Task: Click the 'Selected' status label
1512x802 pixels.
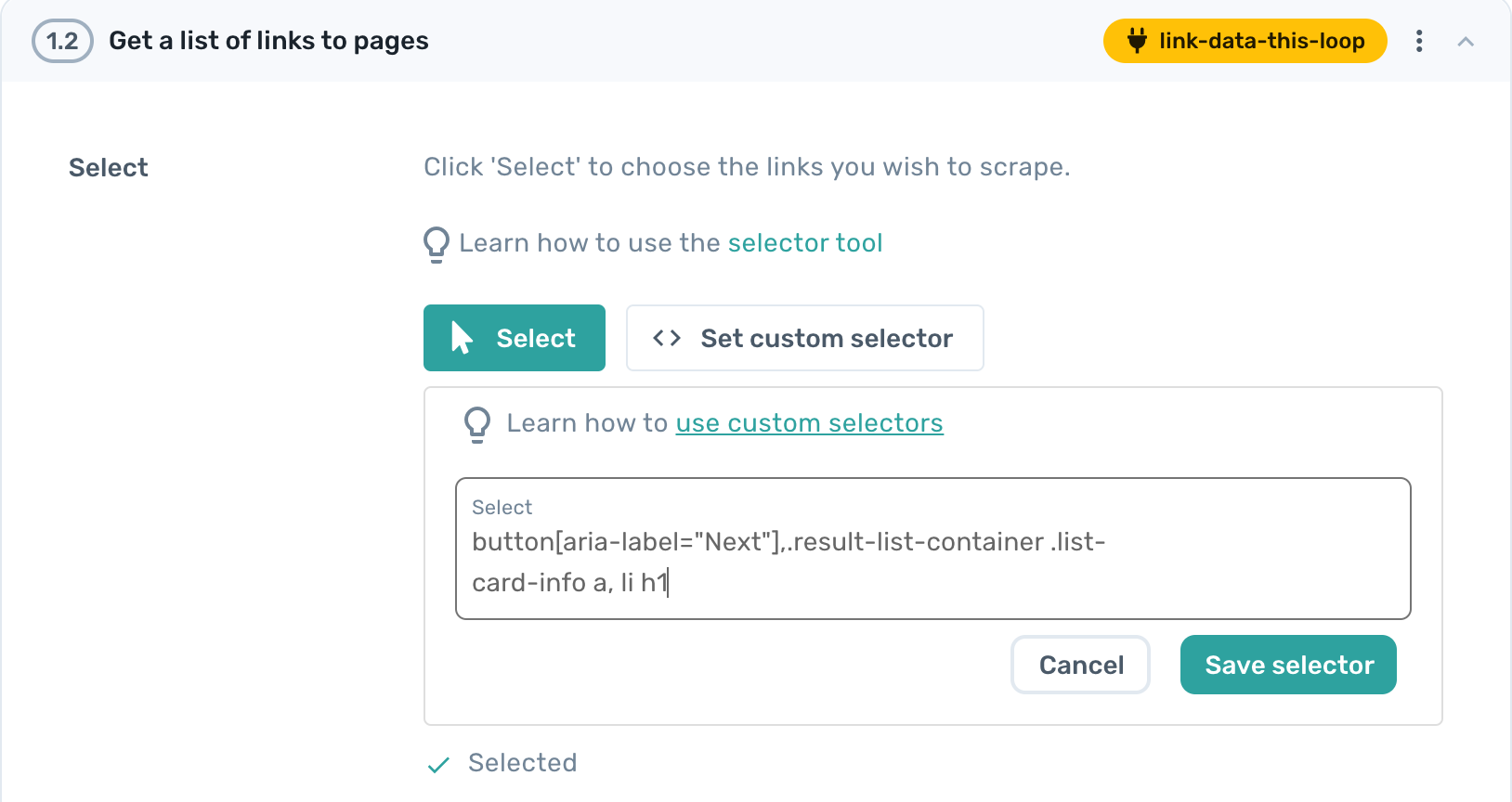Action: point(521,763)
